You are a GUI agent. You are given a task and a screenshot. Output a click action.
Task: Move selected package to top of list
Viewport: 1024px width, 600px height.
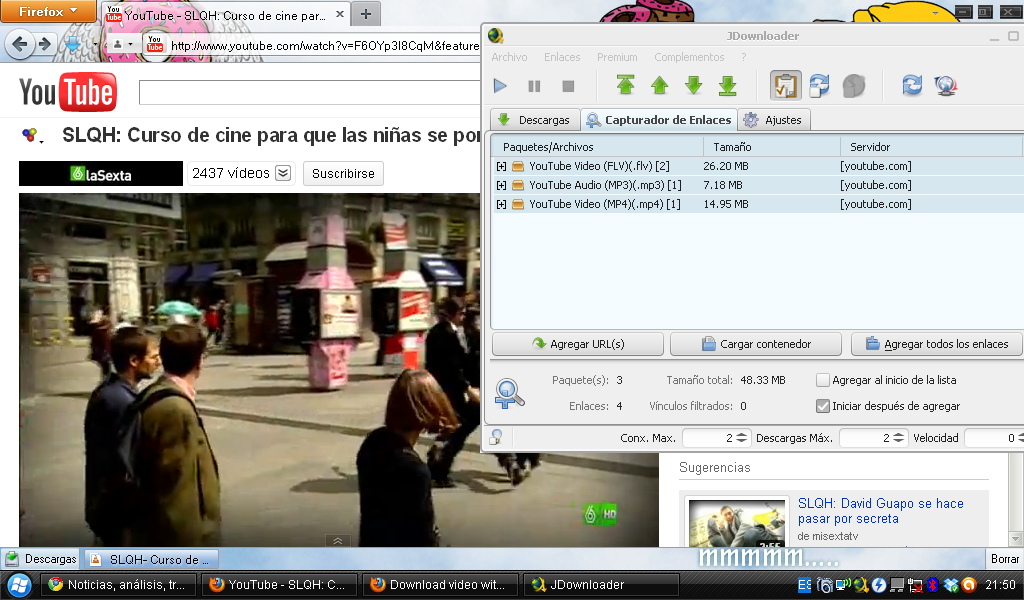click(x=626, y=85)
